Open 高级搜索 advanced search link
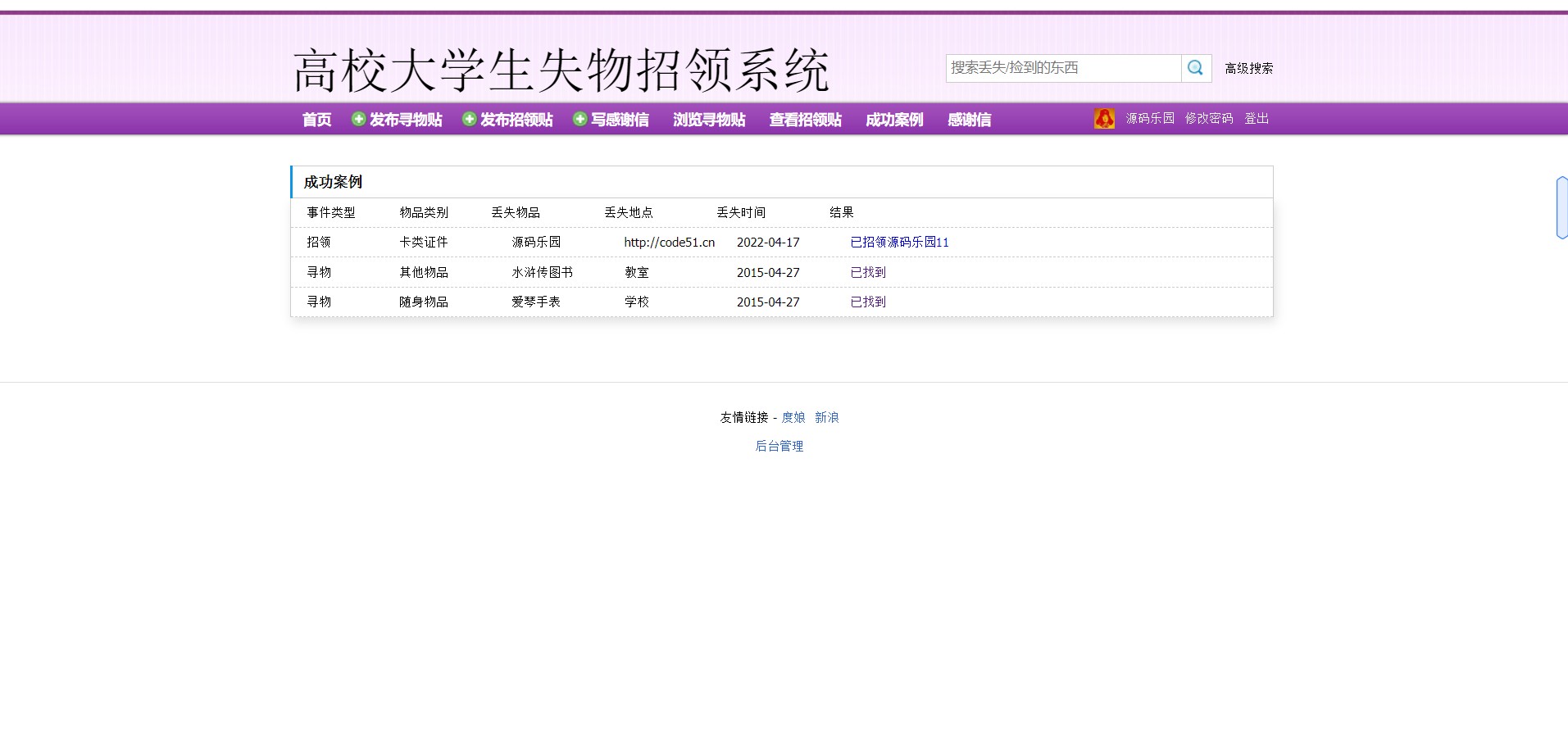The width and height of the screenshot is (1568, 749). pos(1248,69)
